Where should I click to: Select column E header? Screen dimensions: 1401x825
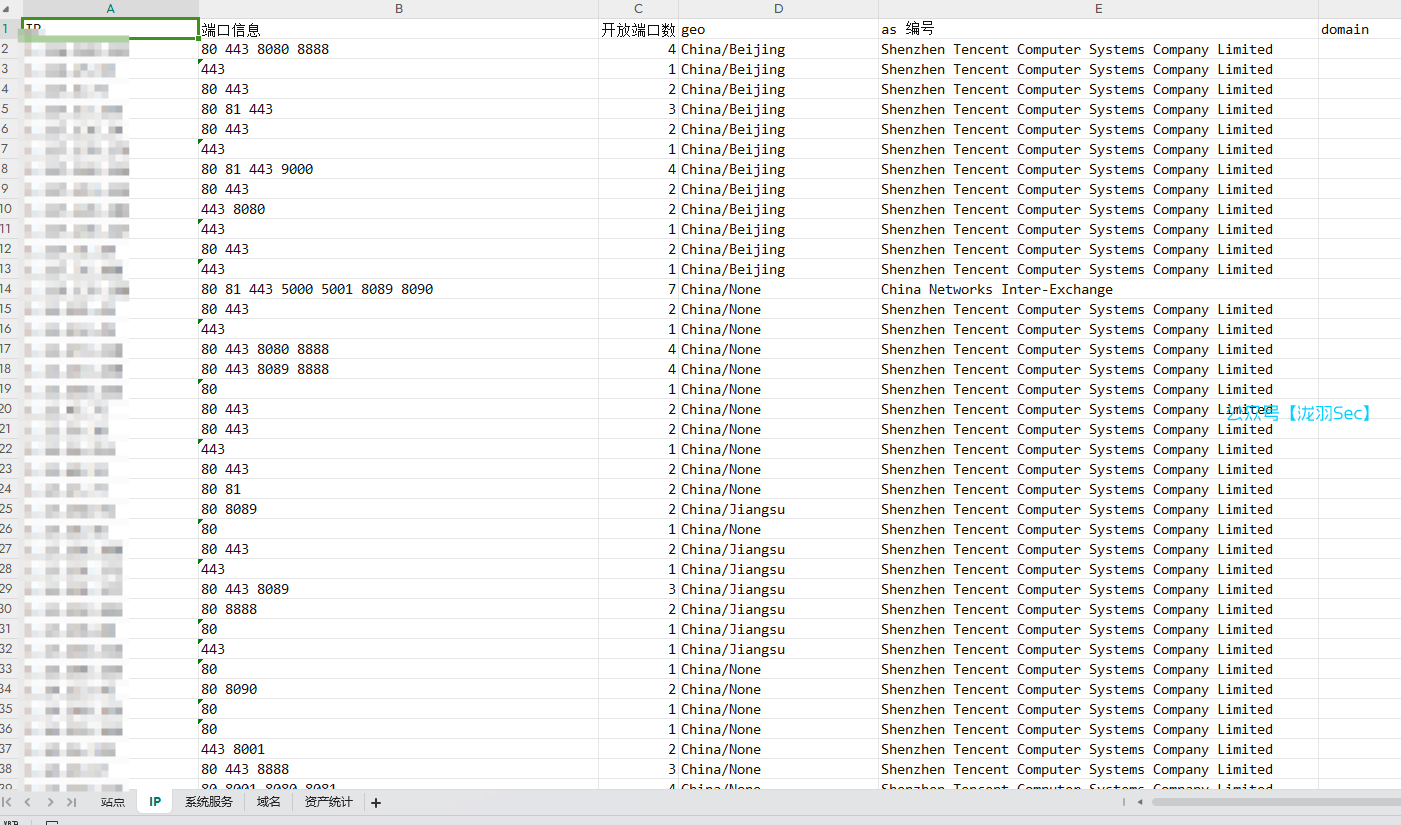pos(1098,9)
